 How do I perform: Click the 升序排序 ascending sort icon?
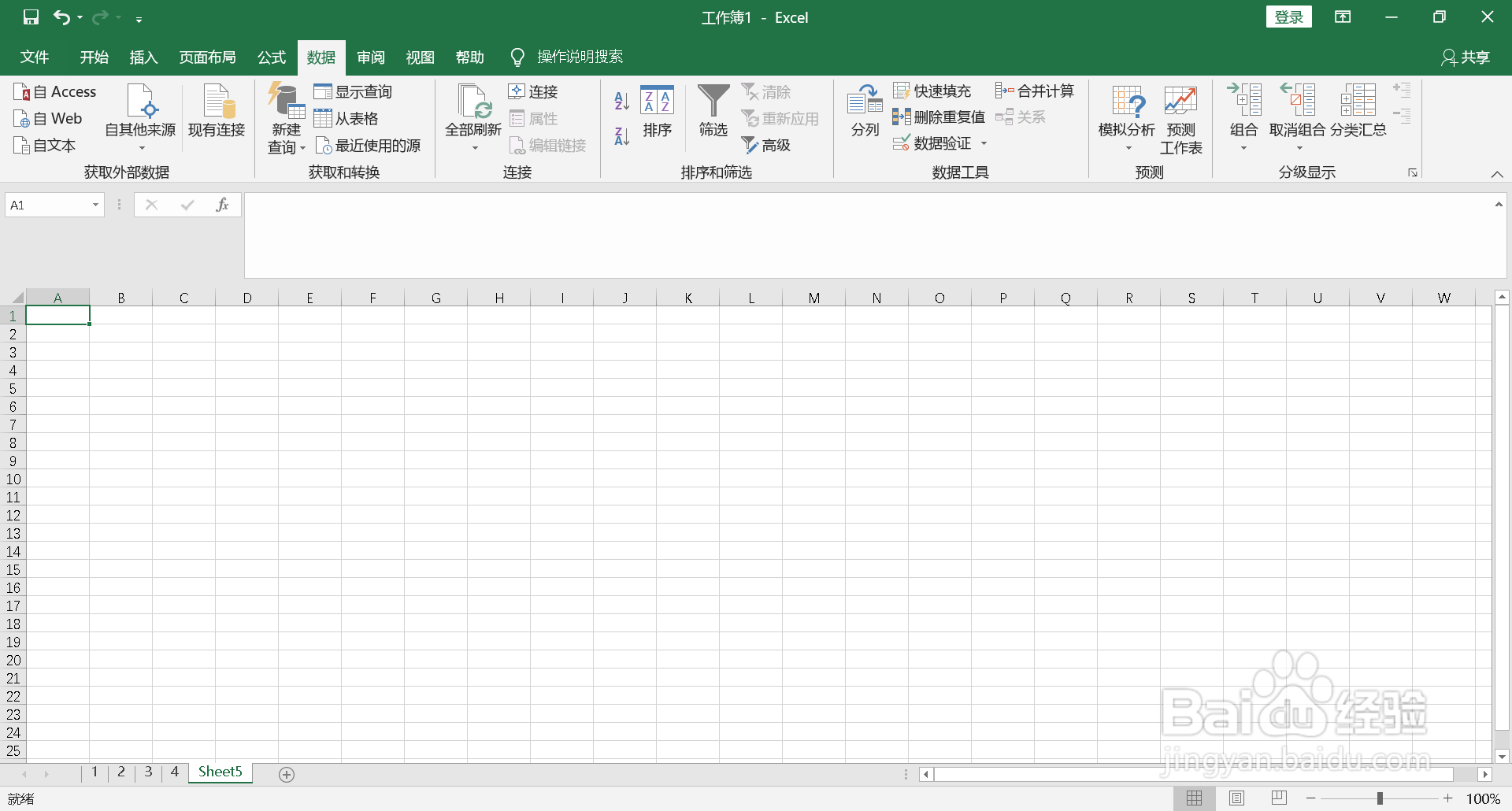[621, 100]
